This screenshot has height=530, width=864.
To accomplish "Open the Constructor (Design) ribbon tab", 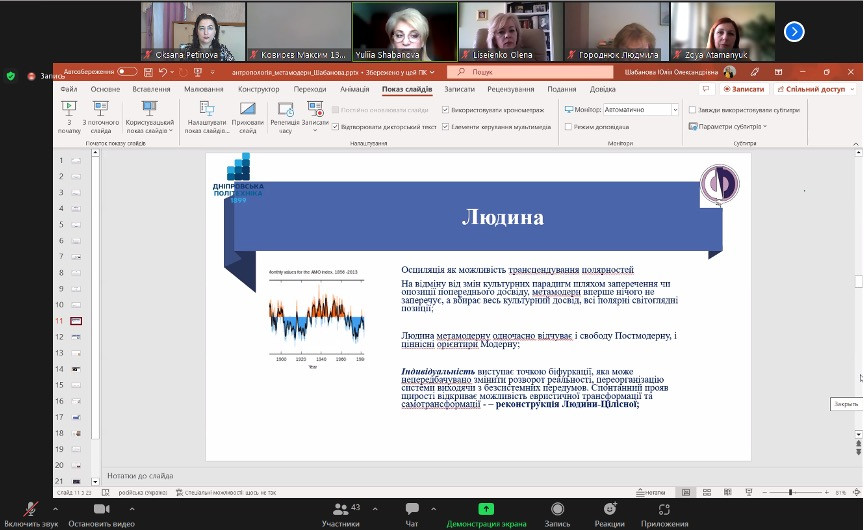I will pos(258,89).
